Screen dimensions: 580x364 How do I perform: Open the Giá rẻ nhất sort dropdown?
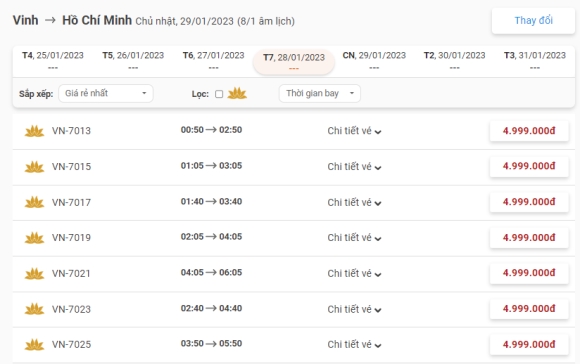[x=106, y=93]
